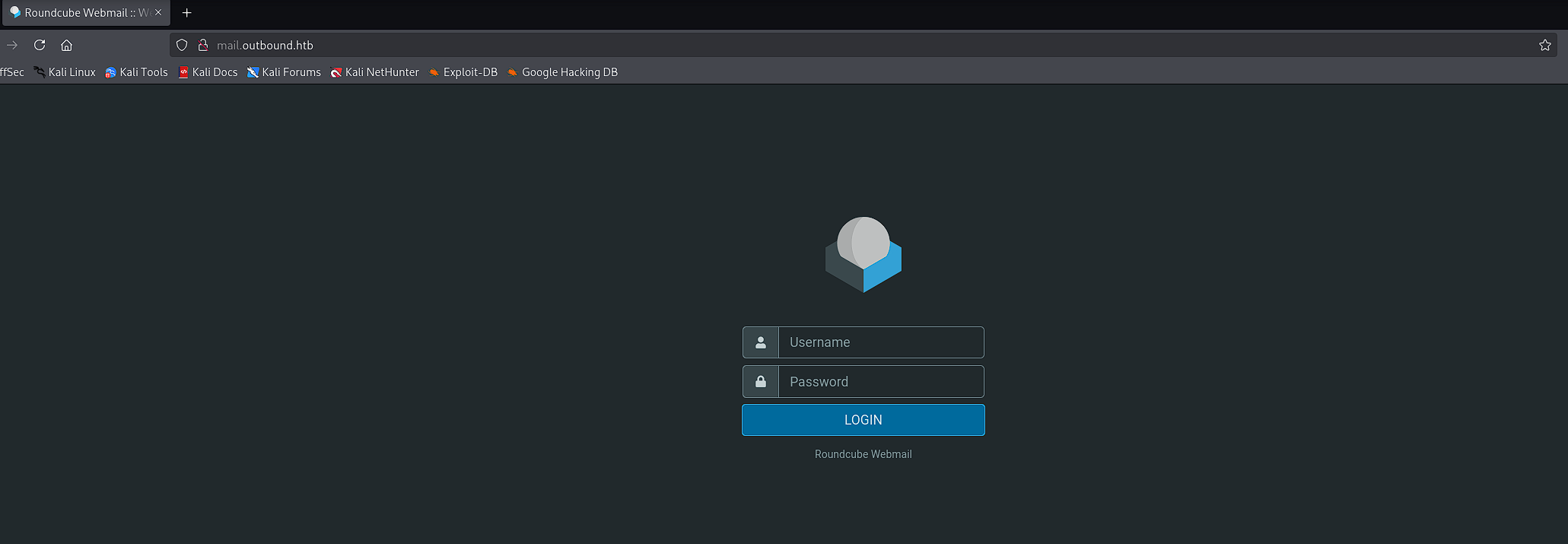Open the Google Hacking DB bookmark
This screenshot has height=544, width=1568.
coord(563,72)
